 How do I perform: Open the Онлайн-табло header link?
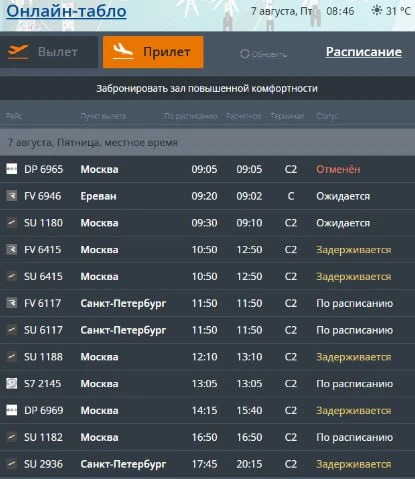pos(66,11)
